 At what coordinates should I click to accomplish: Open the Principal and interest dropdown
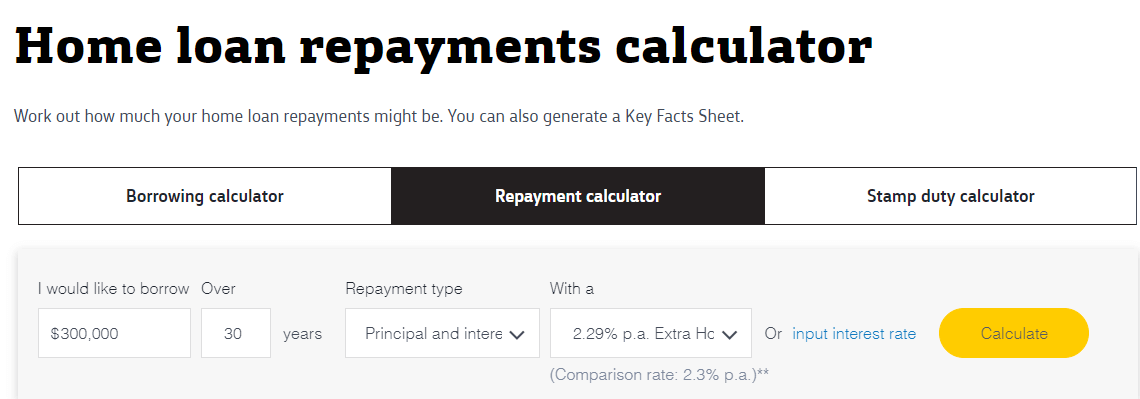point(442,333)
